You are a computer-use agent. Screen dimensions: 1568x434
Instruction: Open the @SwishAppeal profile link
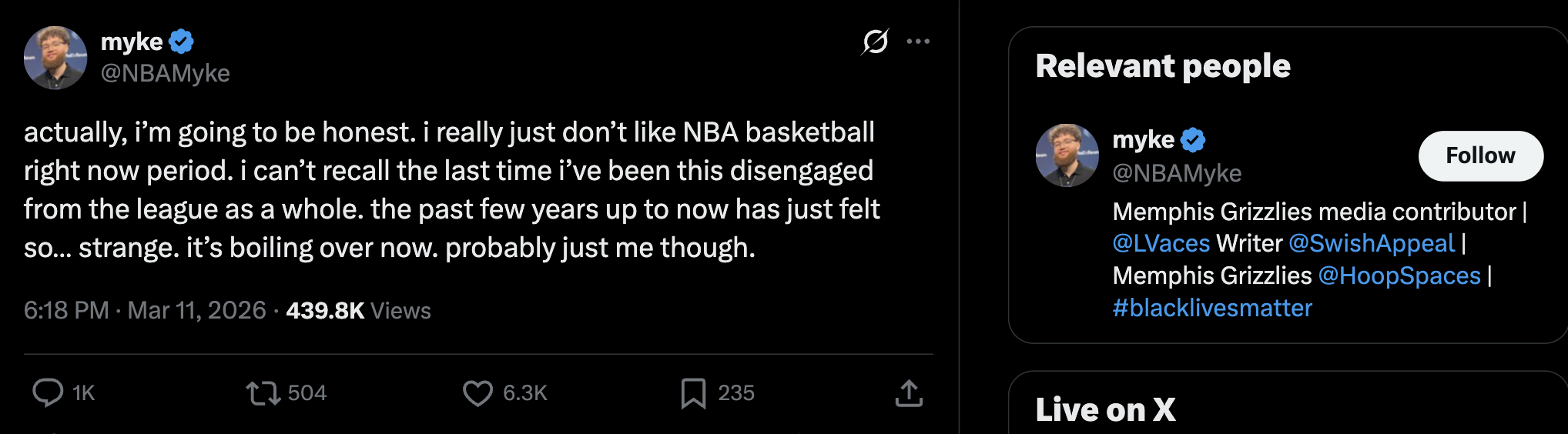point(1372,244)
